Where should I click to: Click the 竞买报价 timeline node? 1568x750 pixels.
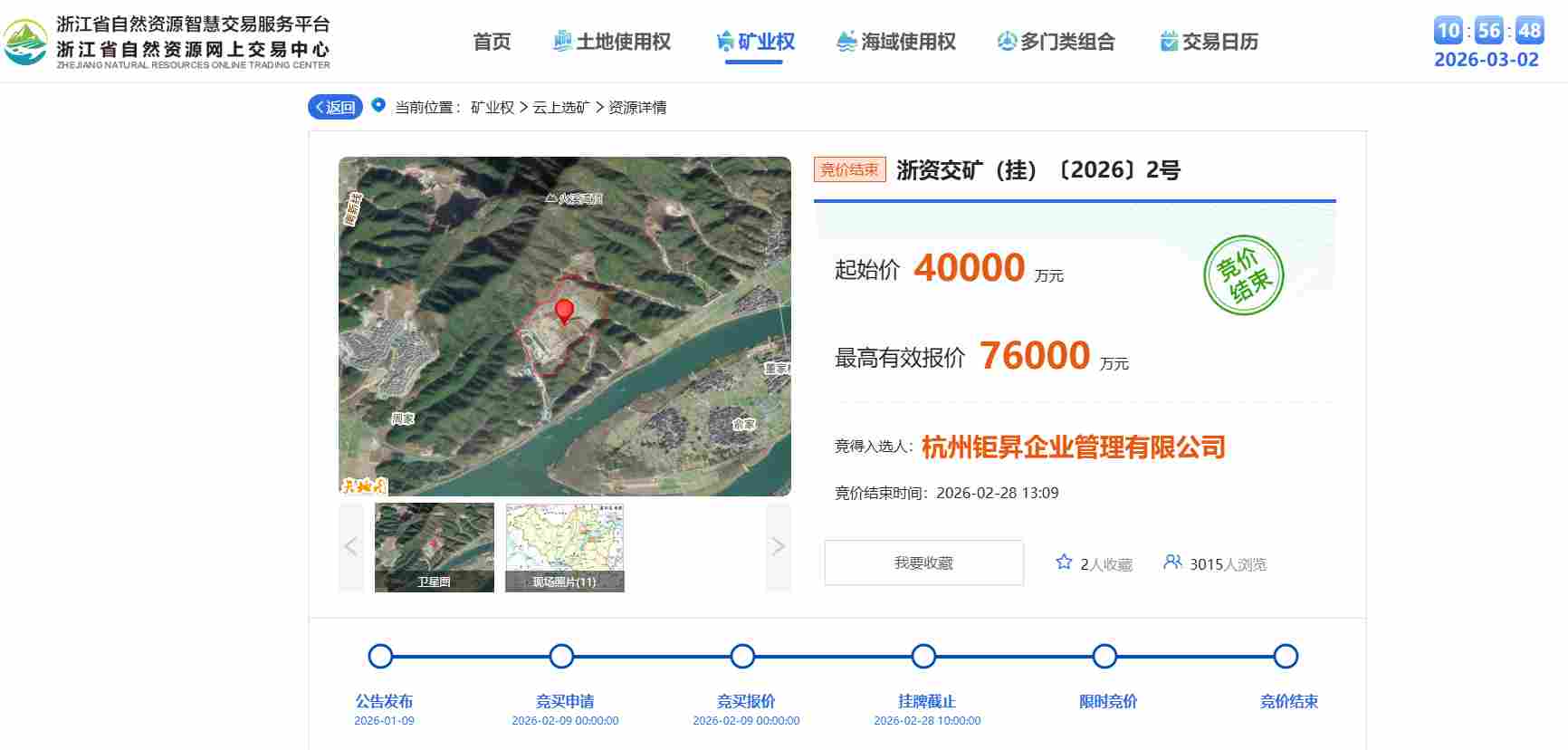point(743,656)
